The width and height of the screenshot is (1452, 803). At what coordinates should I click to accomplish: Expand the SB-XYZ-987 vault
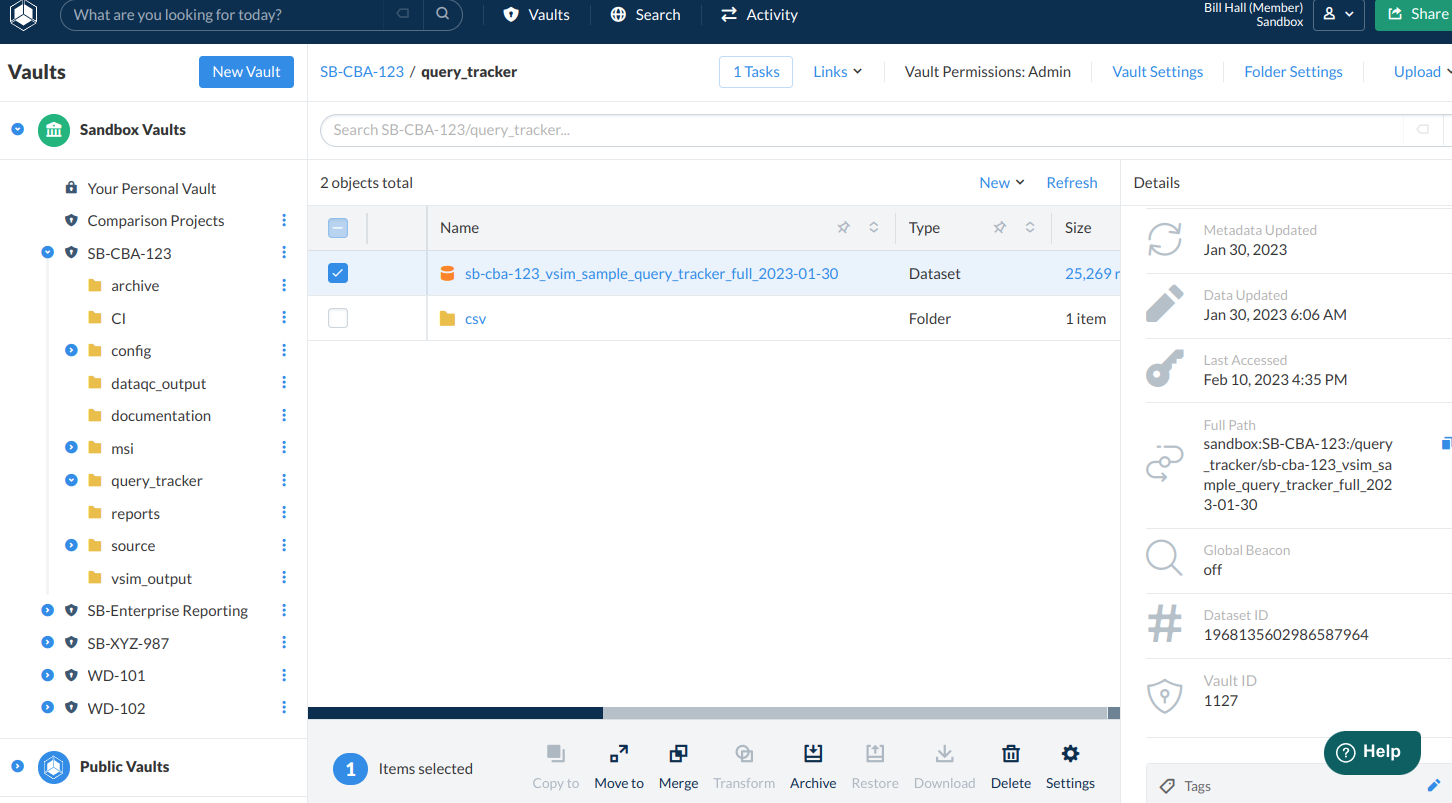point(47,643)
